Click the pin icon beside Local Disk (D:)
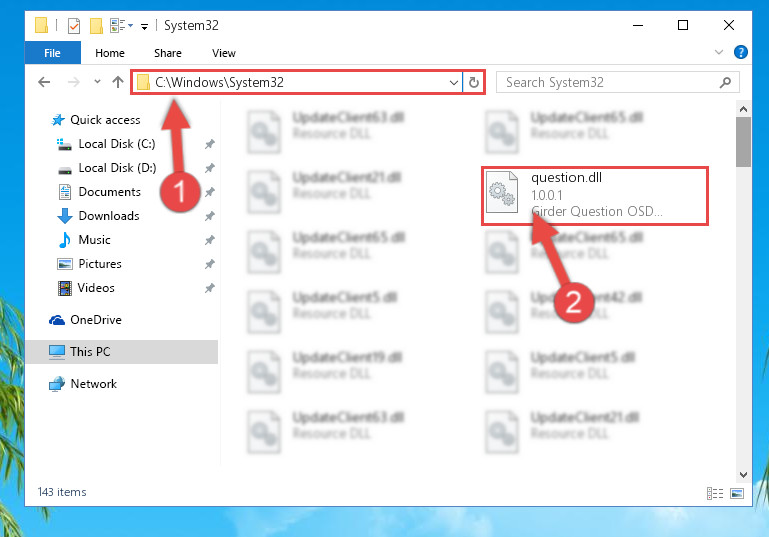 click(209, 168)
